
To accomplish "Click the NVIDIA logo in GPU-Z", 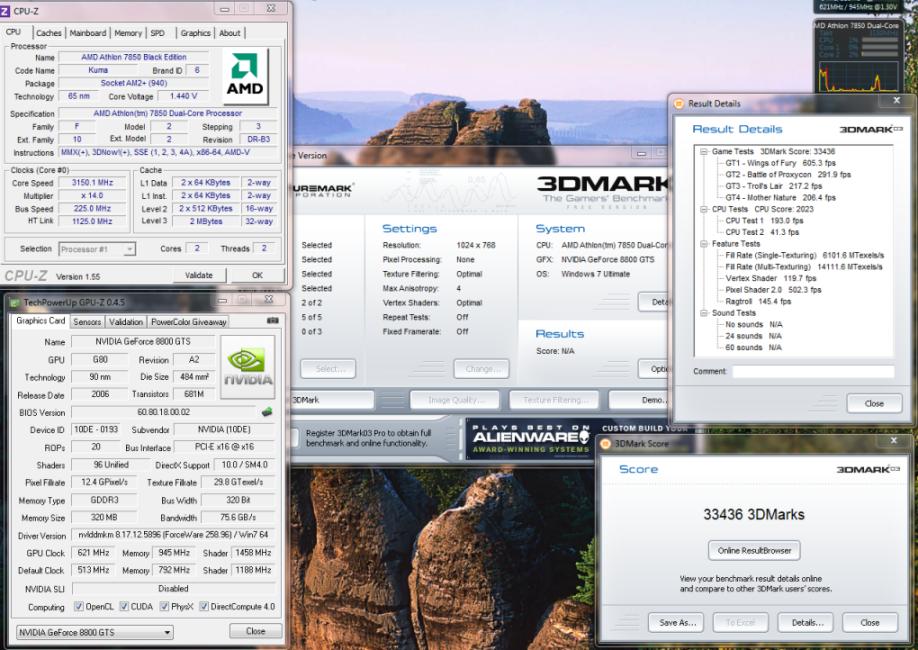I will [x=247, y=367].
